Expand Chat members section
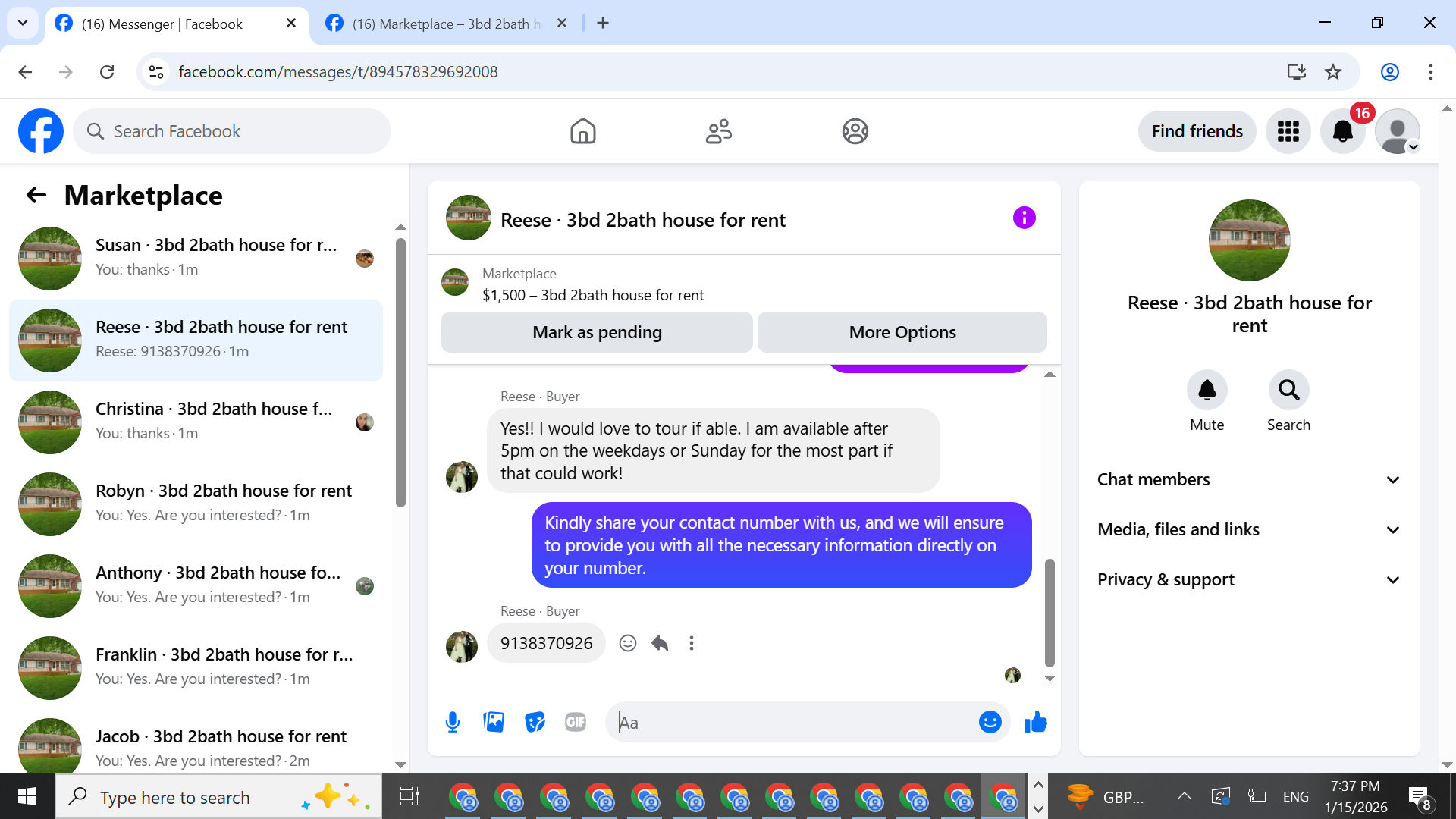 (x=1249, y=480)
